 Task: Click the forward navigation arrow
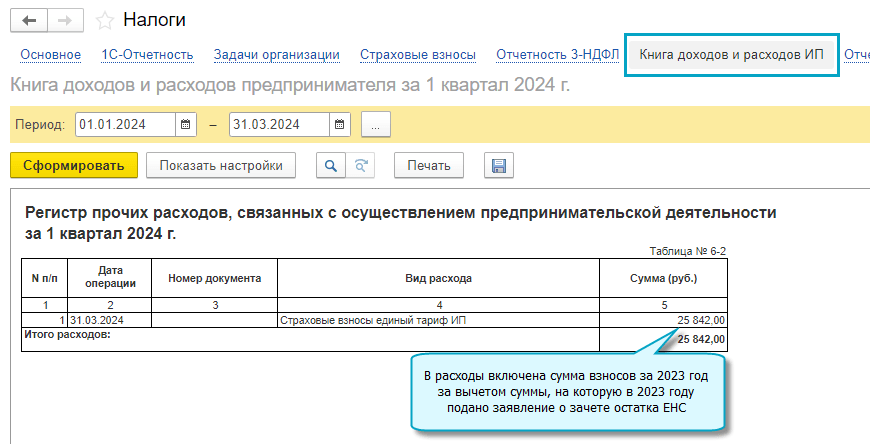tap(65, 21)
